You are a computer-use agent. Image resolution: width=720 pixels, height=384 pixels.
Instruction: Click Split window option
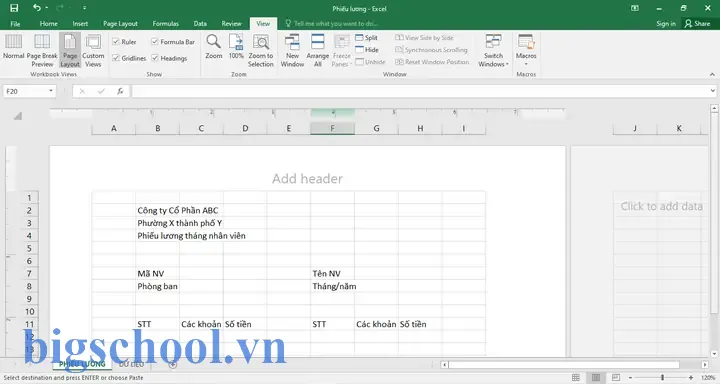click(367, 38)
